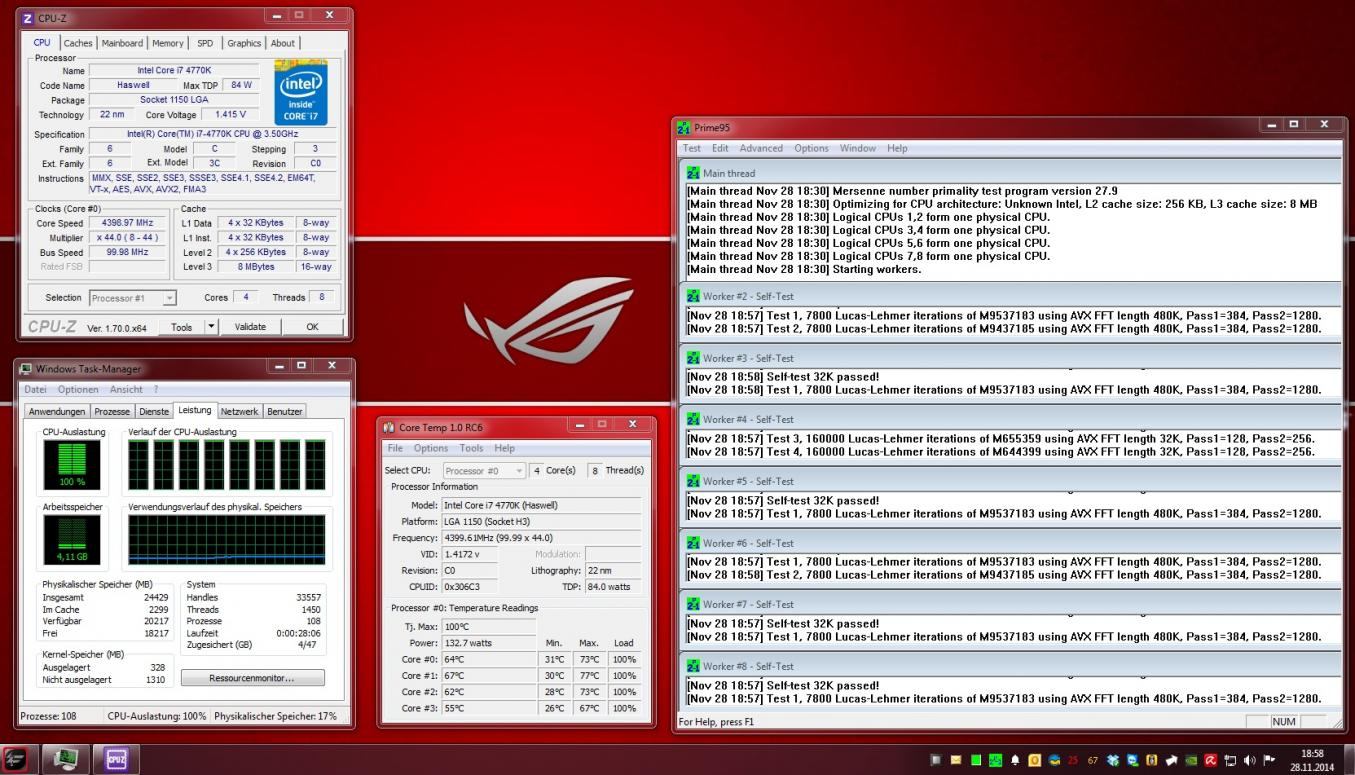Switch to Task-Manager Anwendungen tab
The height and width of the screenshot is (775, 1355).
point(57,411)
